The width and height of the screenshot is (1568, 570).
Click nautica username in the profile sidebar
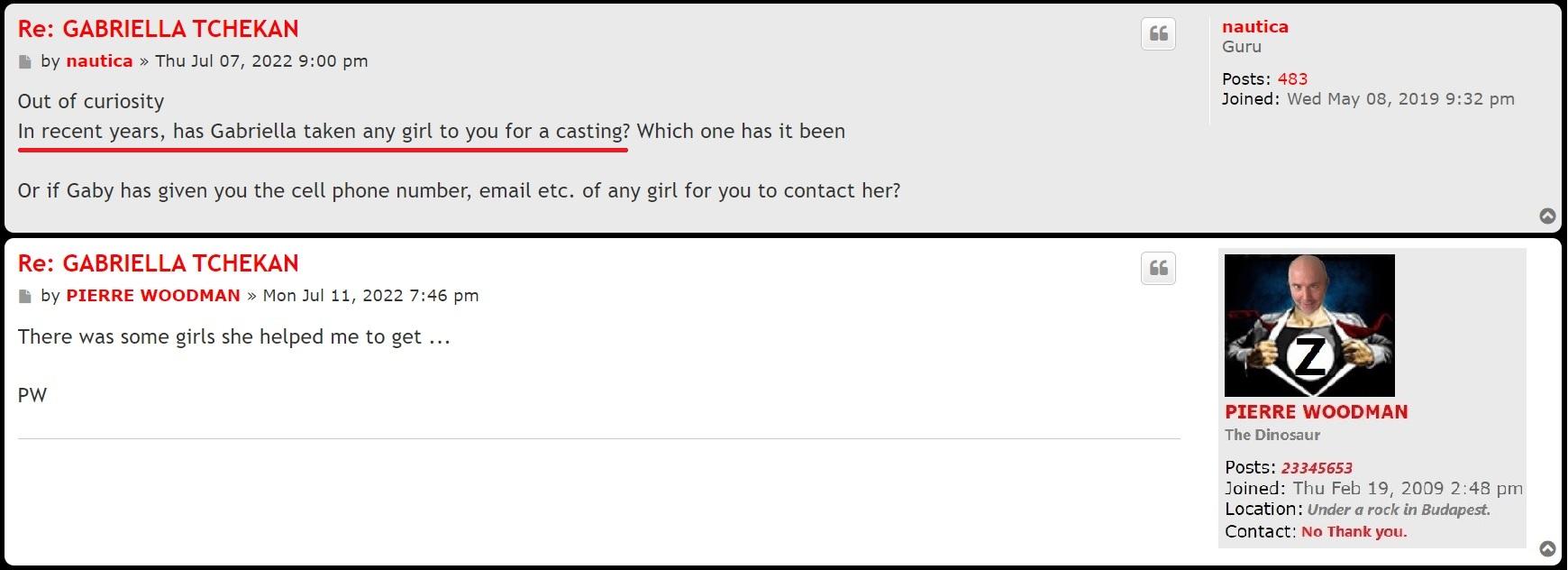click(x=1254, y=27)
